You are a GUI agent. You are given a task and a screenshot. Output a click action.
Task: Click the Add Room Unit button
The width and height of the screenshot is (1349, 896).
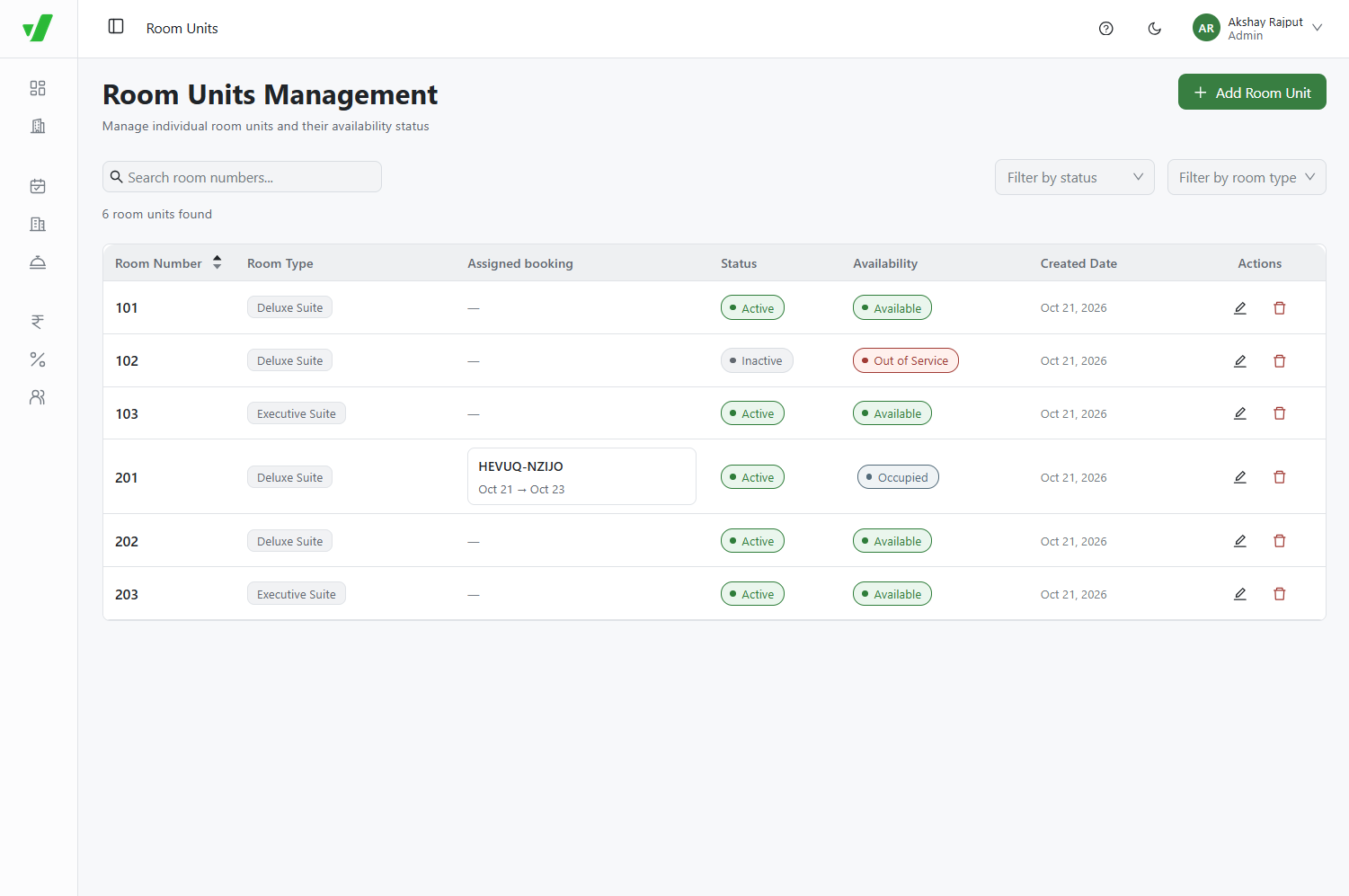tap(1252, 92)
